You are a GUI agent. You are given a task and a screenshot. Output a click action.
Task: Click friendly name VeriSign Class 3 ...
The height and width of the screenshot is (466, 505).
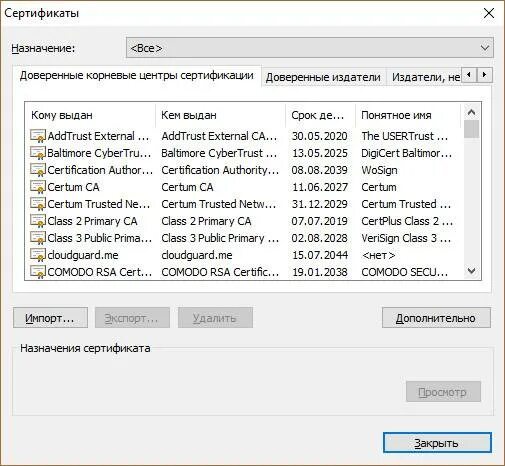pyautogui.click(x=406, y=238)
